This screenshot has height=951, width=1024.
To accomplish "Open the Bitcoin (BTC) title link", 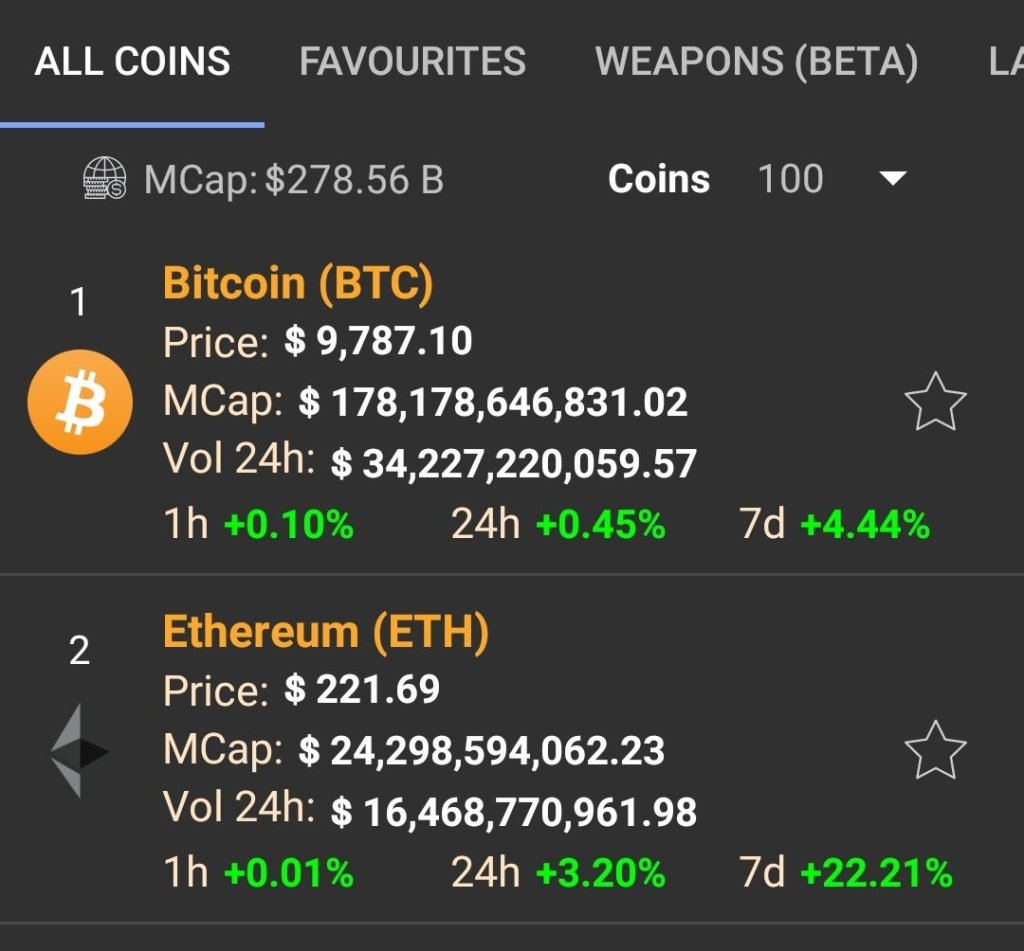I will (x=298, y=284).
